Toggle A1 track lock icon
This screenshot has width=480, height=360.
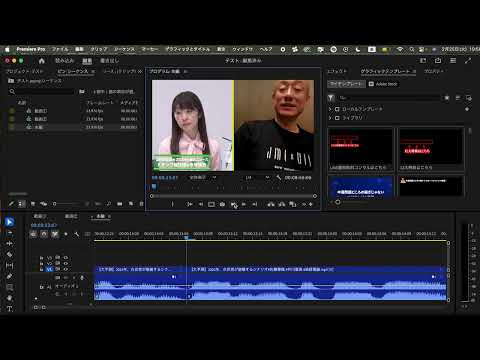tap(41, 287)
